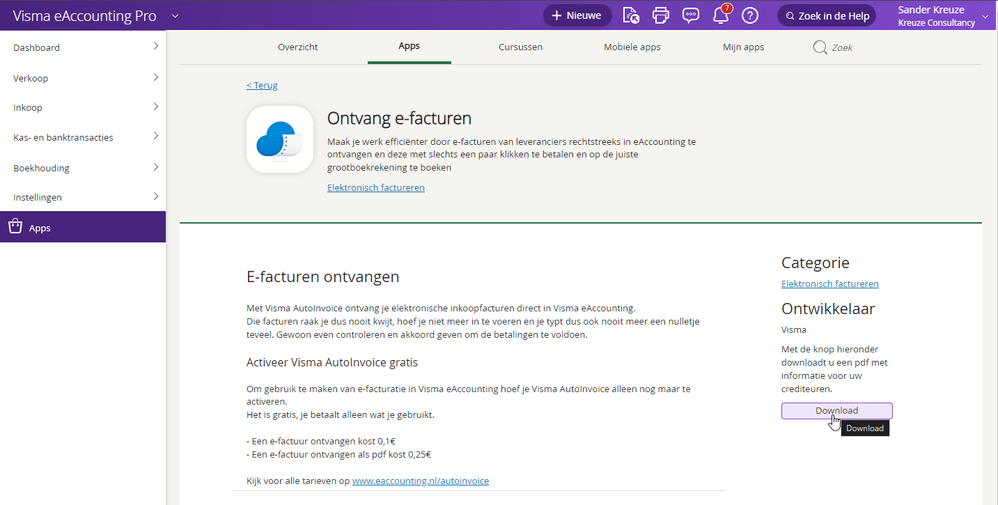Click the Nieuwe button
Viewport: 998px width, 505px height.
577,15
